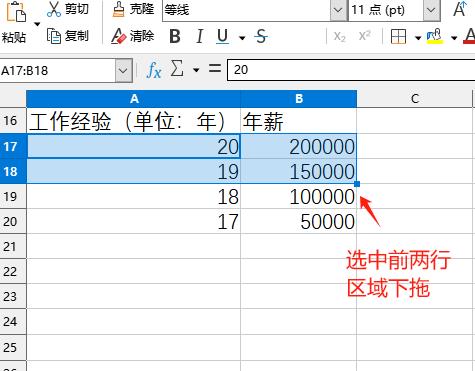
Task: Click cell A17 with value 20
Action: pyautogui.click(x=133, y=146)
